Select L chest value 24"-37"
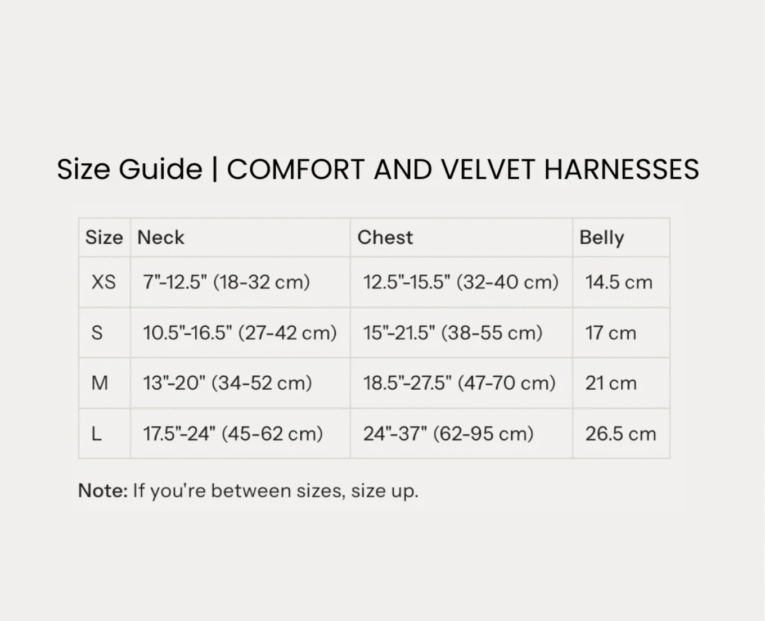Screen dimensions: 765x621 point(448,434)
